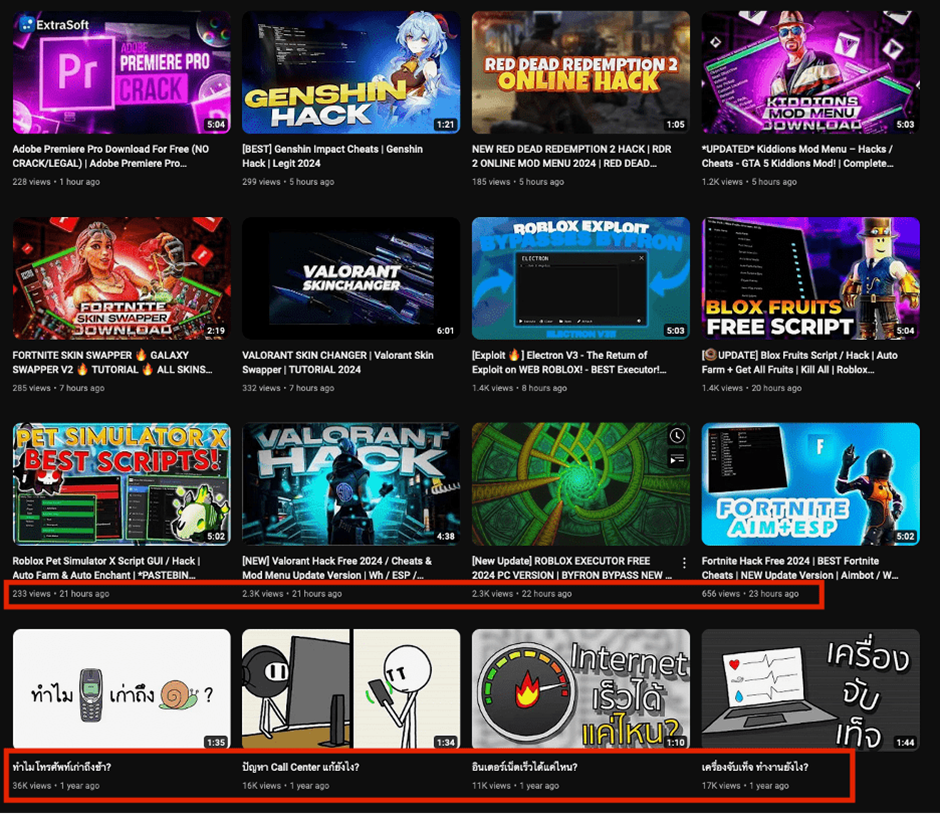The image size is (940, 814).
Task: Click the Add to Queue icon on Roblox Executor thumbnail
Action: coord(677,459)
